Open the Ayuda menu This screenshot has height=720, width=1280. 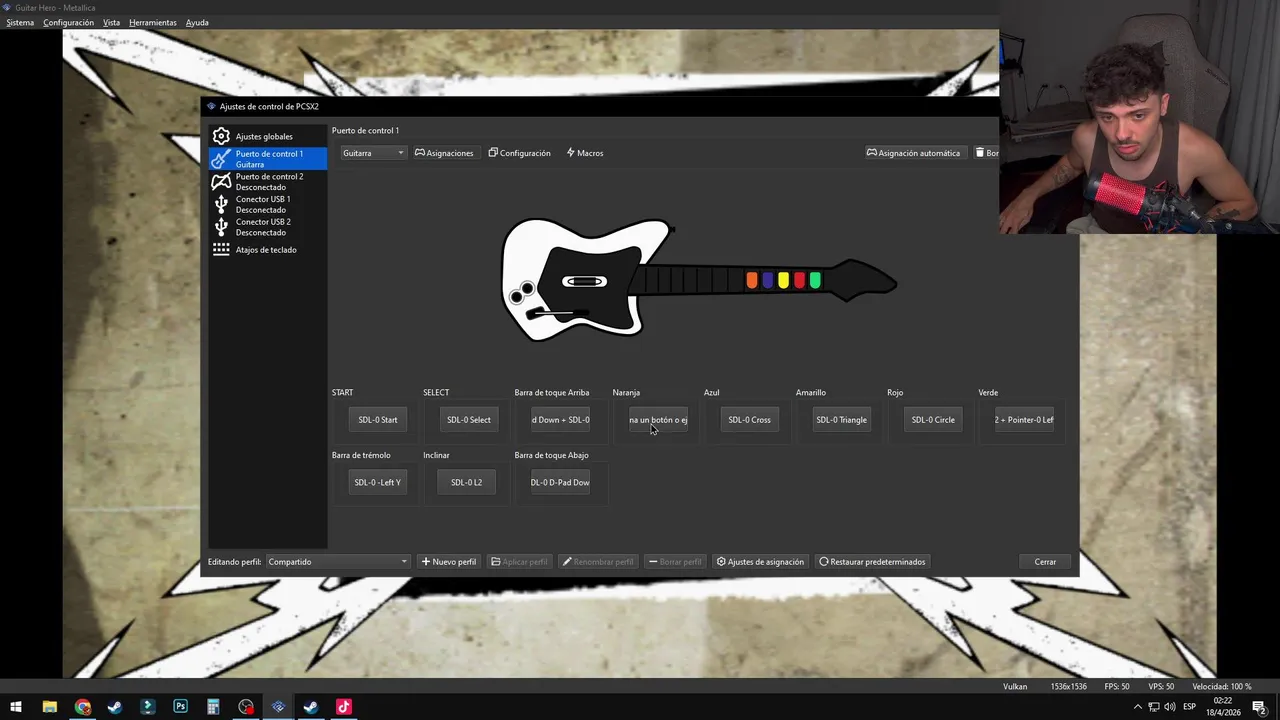coord(197,22)
